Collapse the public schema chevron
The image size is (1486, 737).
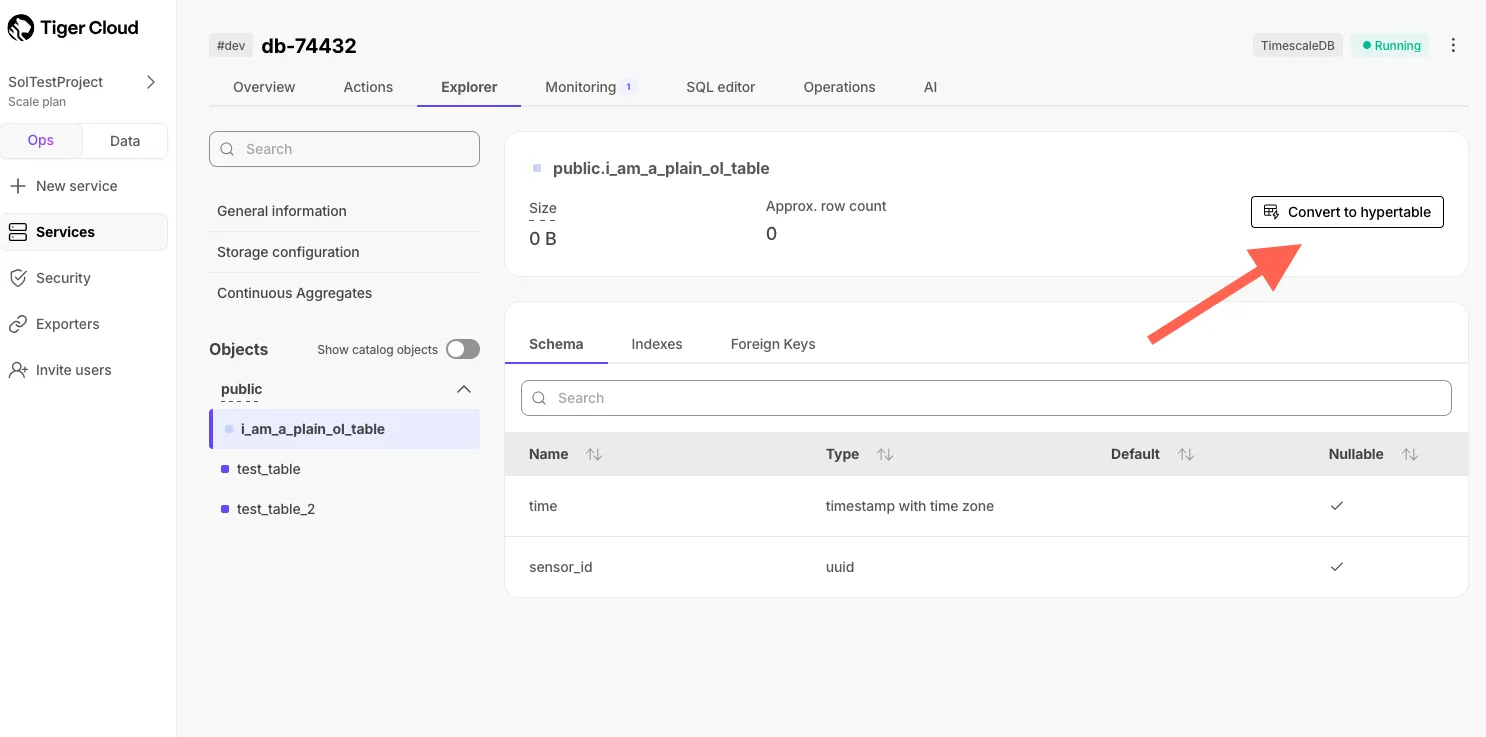point(464,389)
